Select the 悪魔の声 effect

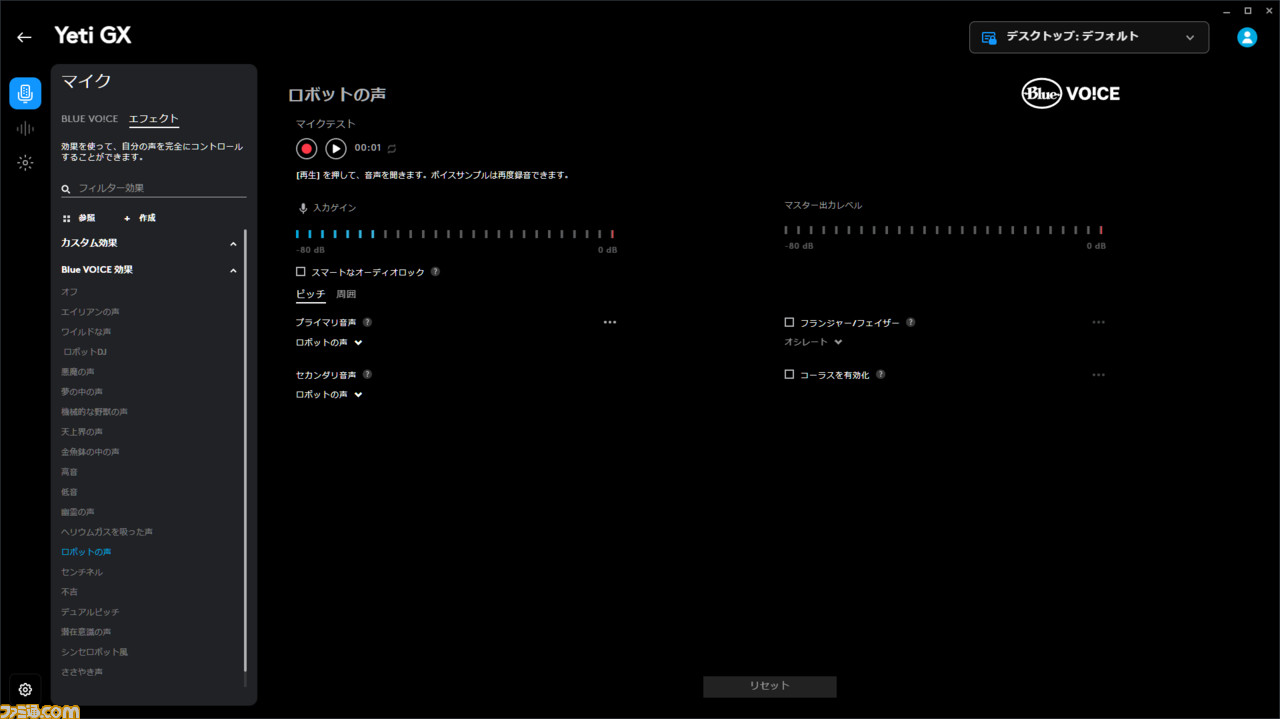78,372
